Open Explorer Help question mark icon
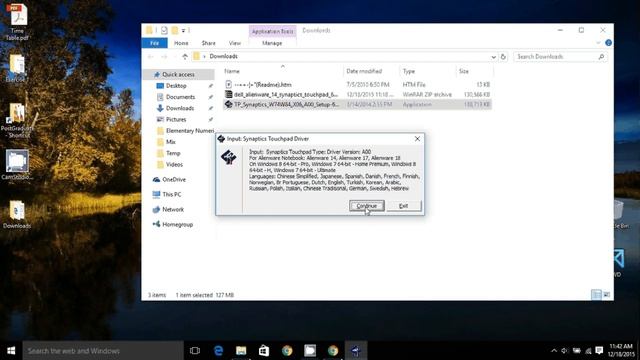640x360 pixels. click(x=608, y=43)
